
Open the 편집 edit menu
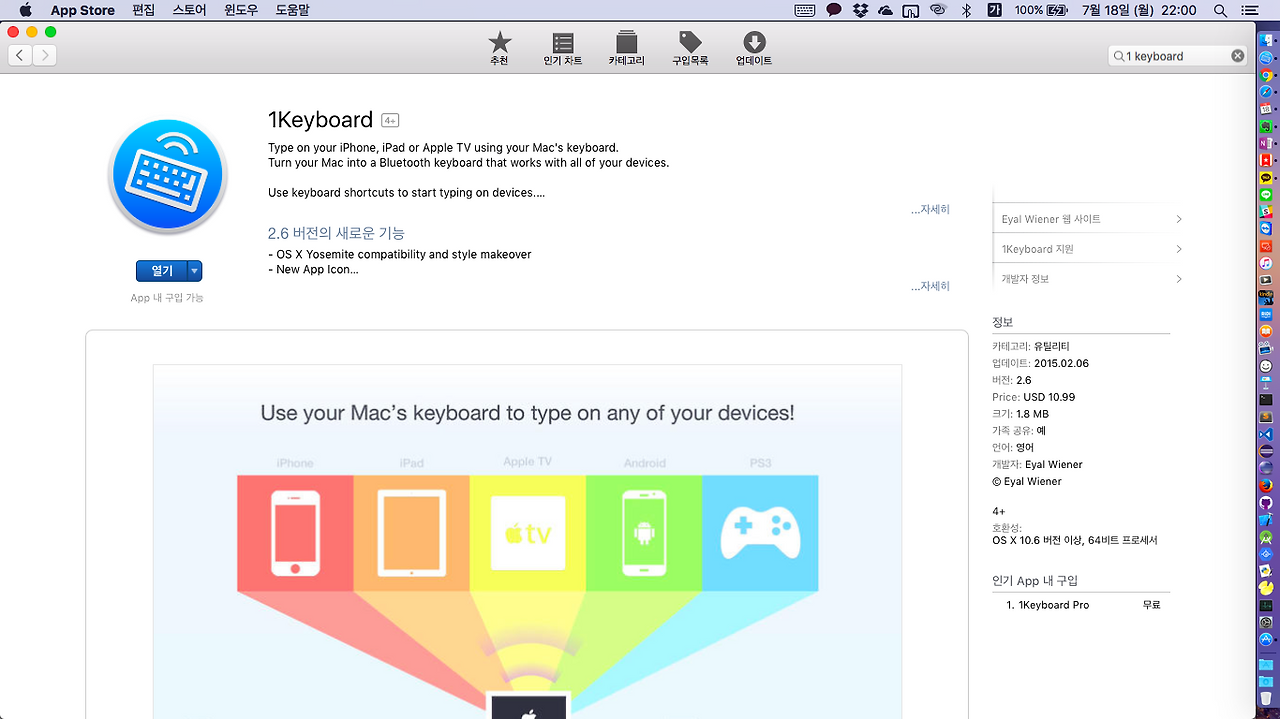pyautogui.click(x=143, y=10)
